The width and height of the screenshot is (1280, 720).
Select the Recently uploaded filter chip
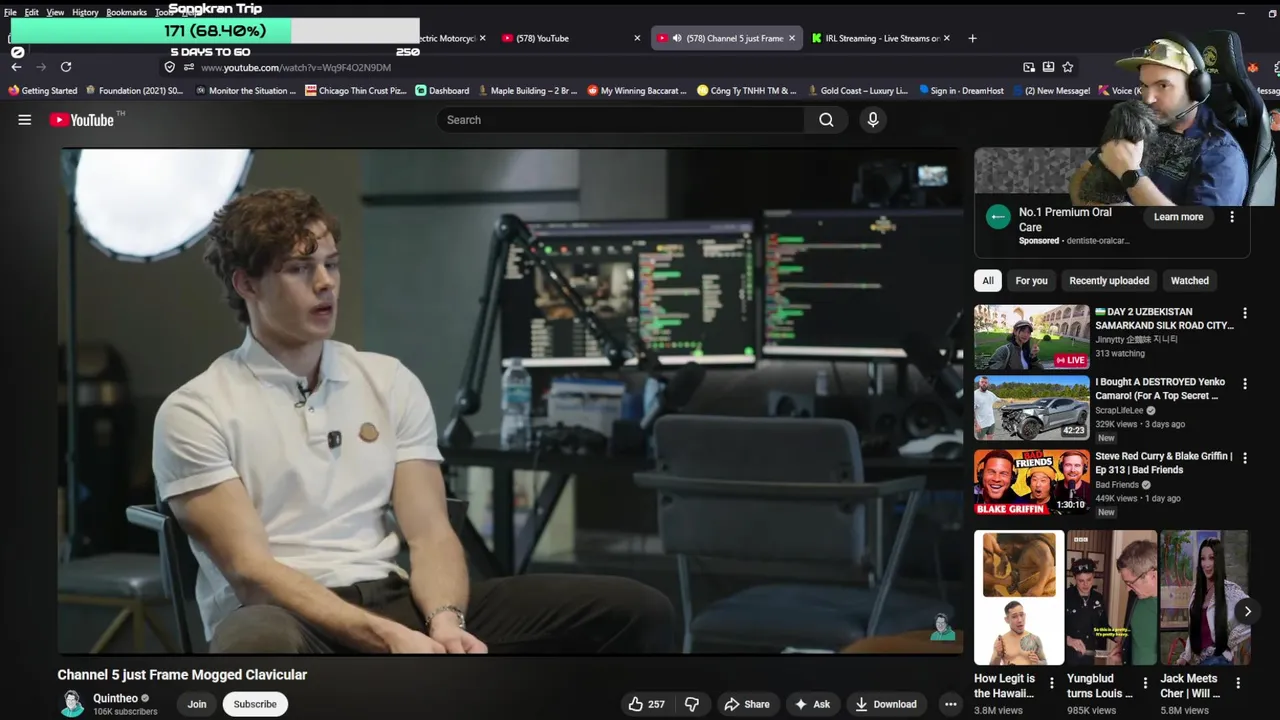[x=1109, y=281]
